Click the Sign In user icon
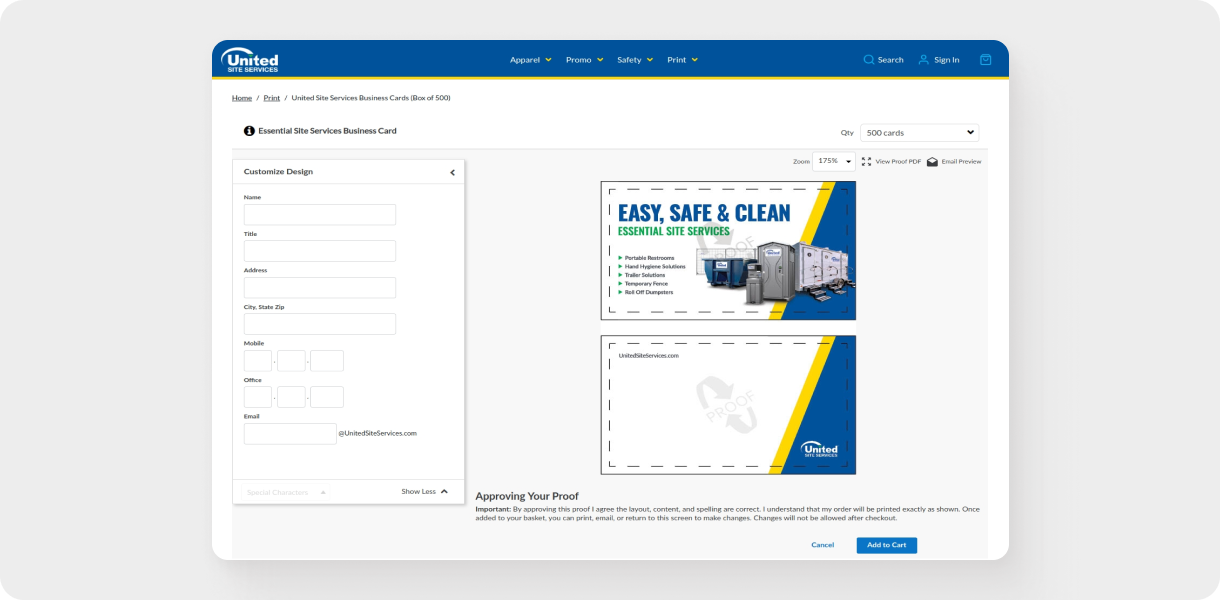The image size is (1220, 600). click(x=924, y=60)
